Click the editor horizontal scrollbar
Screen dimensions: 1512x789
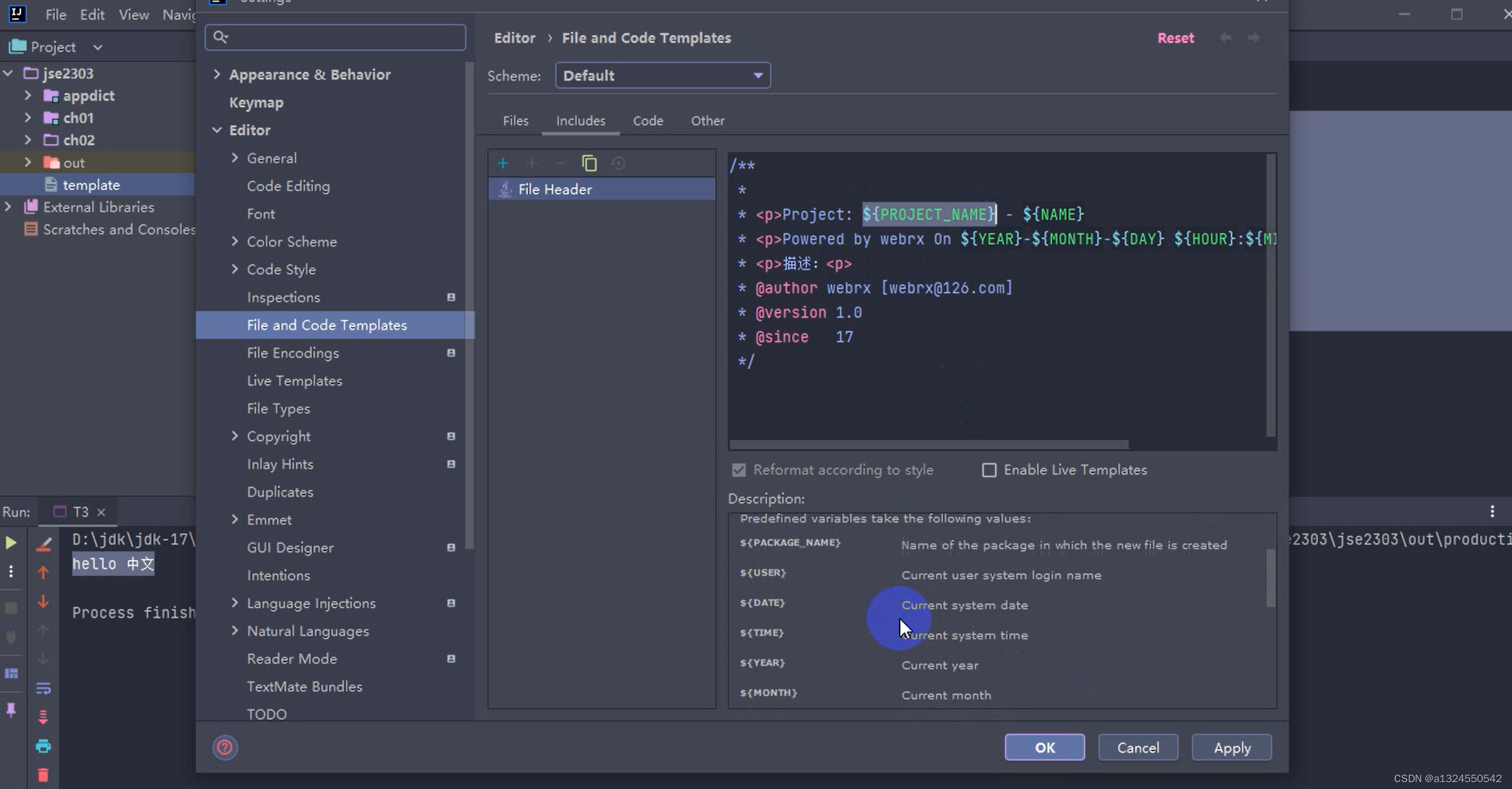point(928,444)
